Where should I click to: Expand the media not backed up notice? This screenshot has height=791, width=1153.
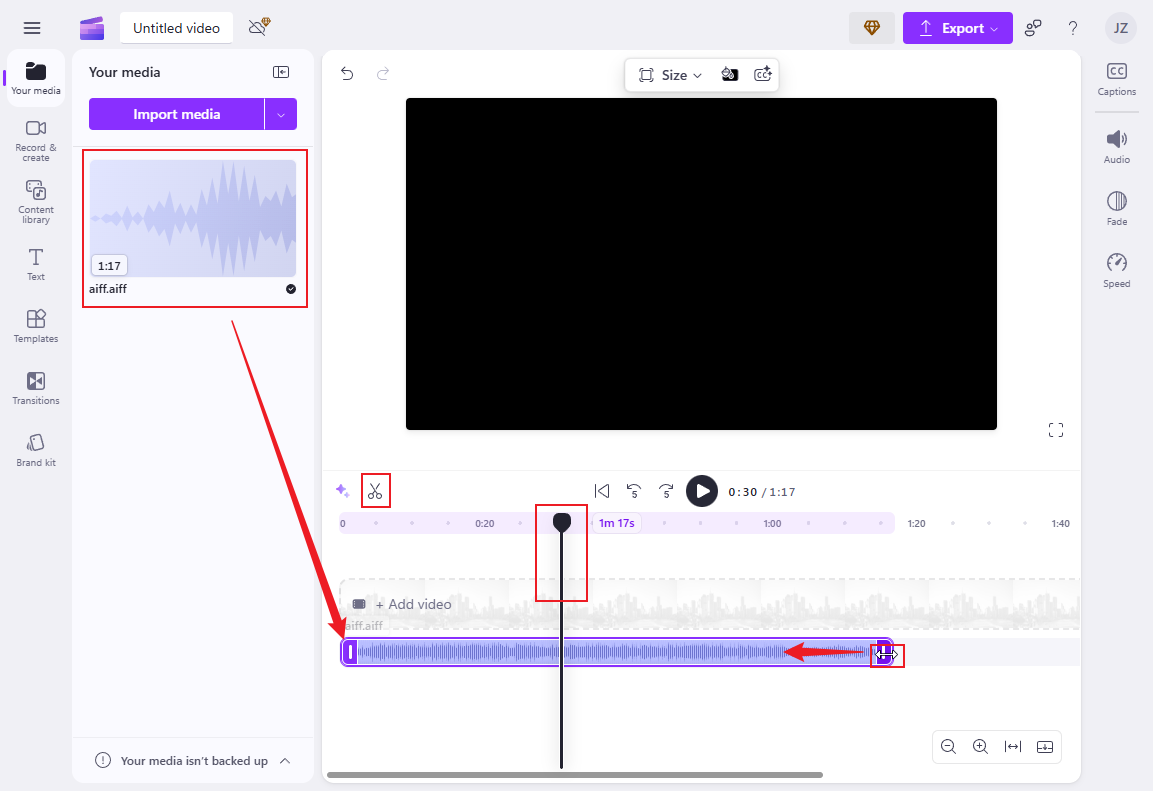(x=285, y=761)
